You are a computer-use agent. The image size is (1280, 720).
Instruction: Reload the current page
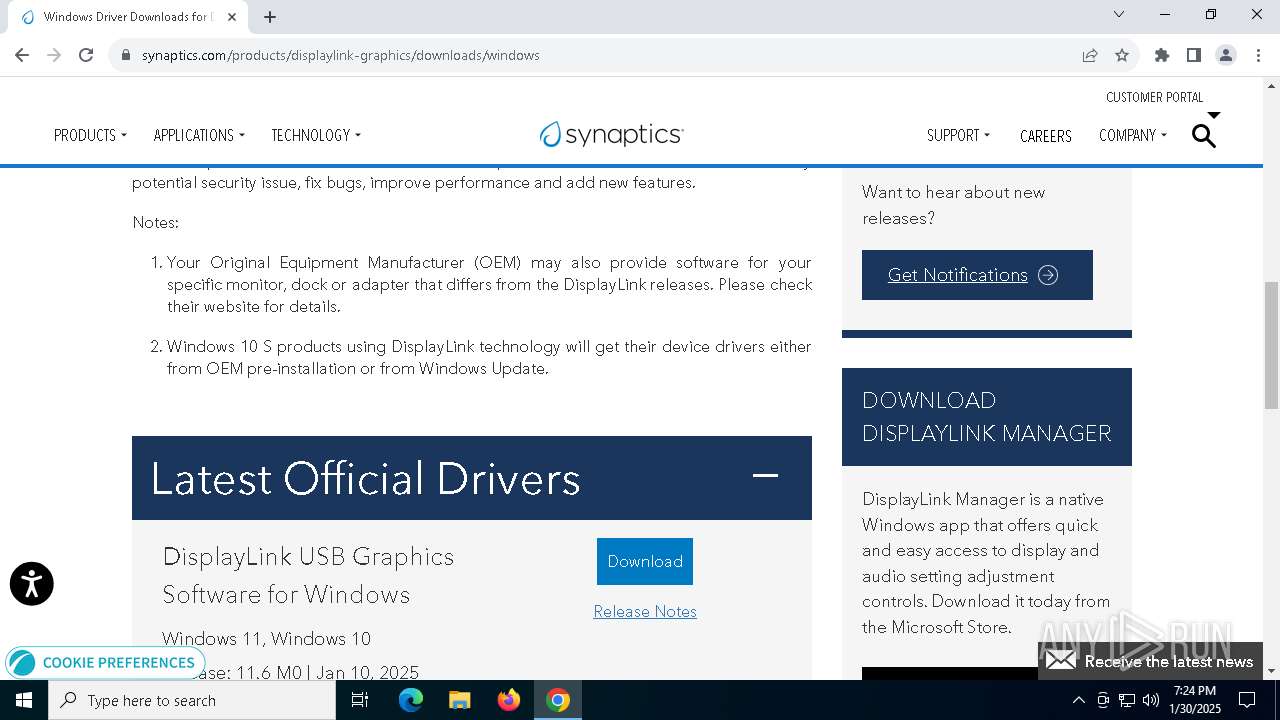coord(86,55)
